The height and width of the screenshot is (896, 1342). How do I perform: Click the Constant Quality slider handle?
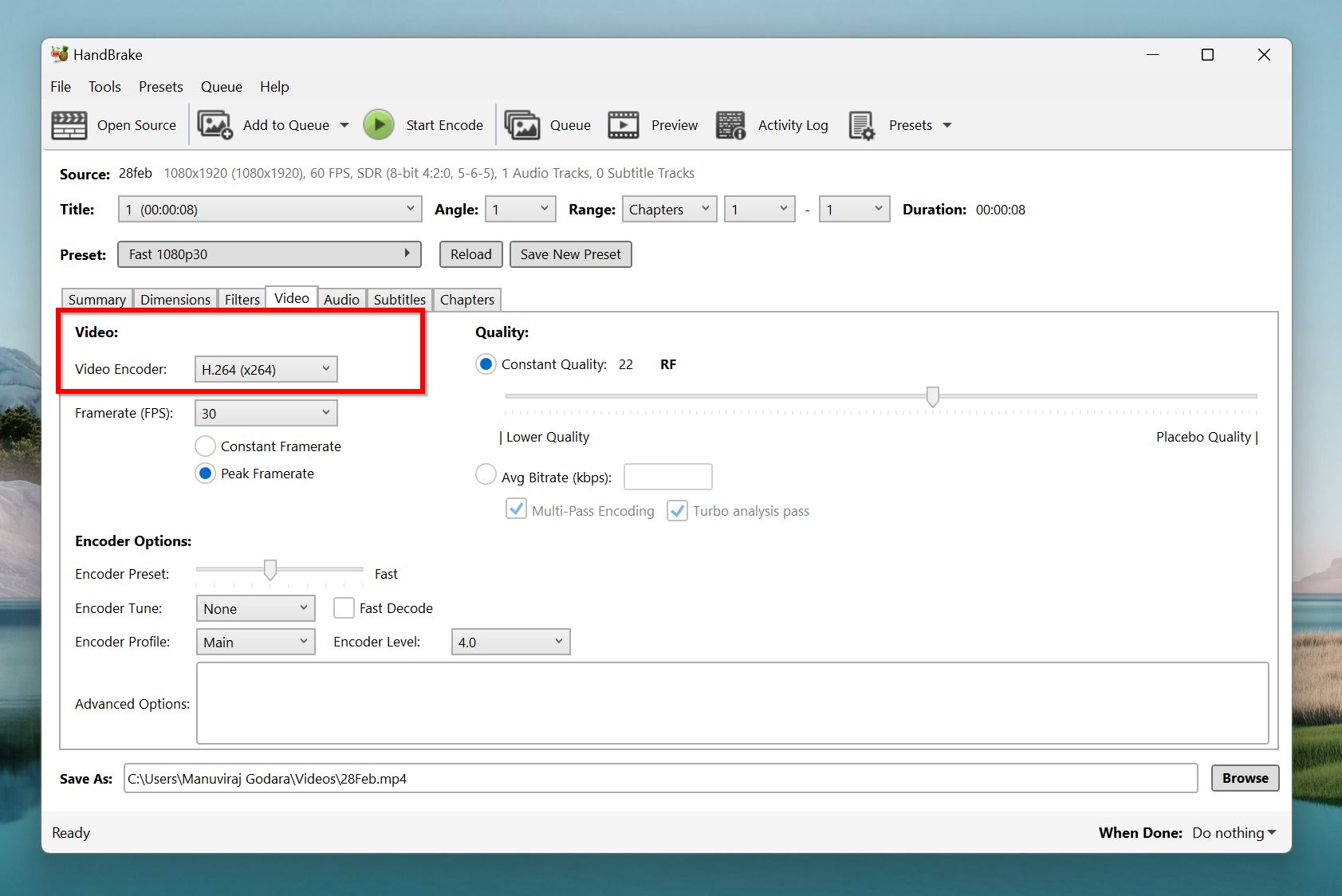pyautogui.click(x=933, y=396)
